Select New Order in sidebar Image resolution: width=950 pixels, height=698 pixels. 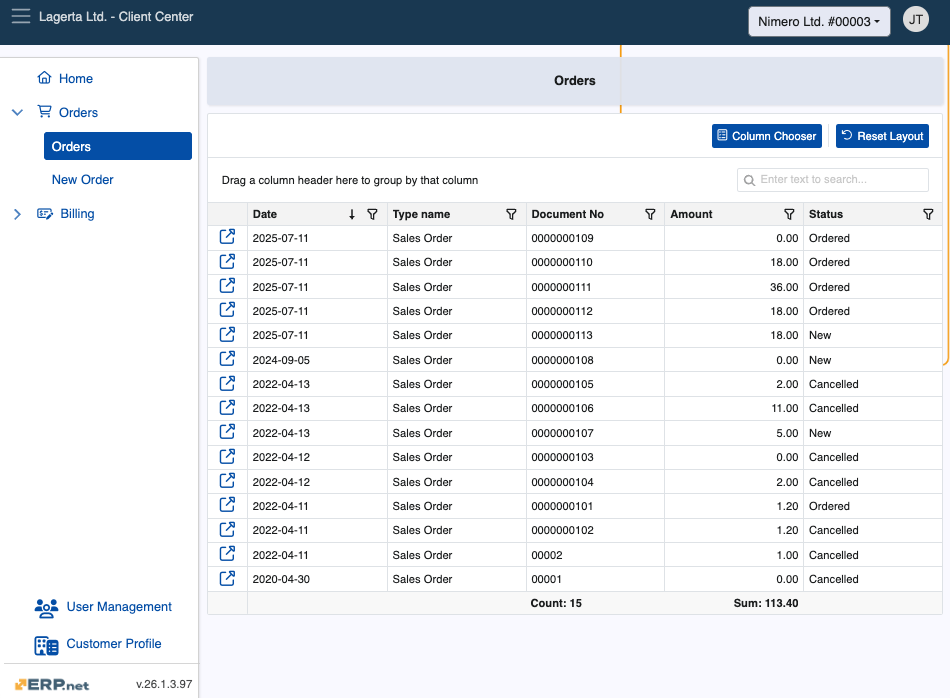(x=83, y=180)
